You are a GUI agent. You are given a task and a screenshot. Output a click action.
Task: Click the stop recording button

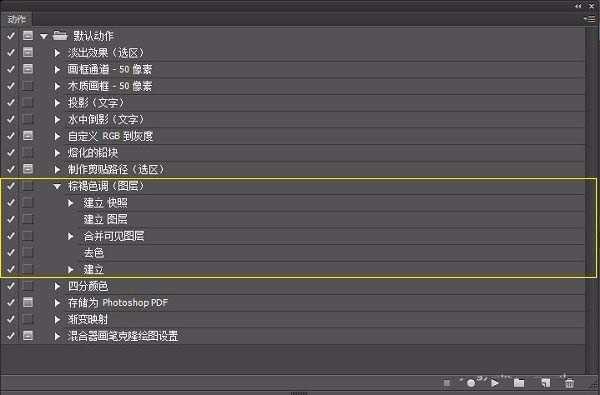[x=447, y=383]
